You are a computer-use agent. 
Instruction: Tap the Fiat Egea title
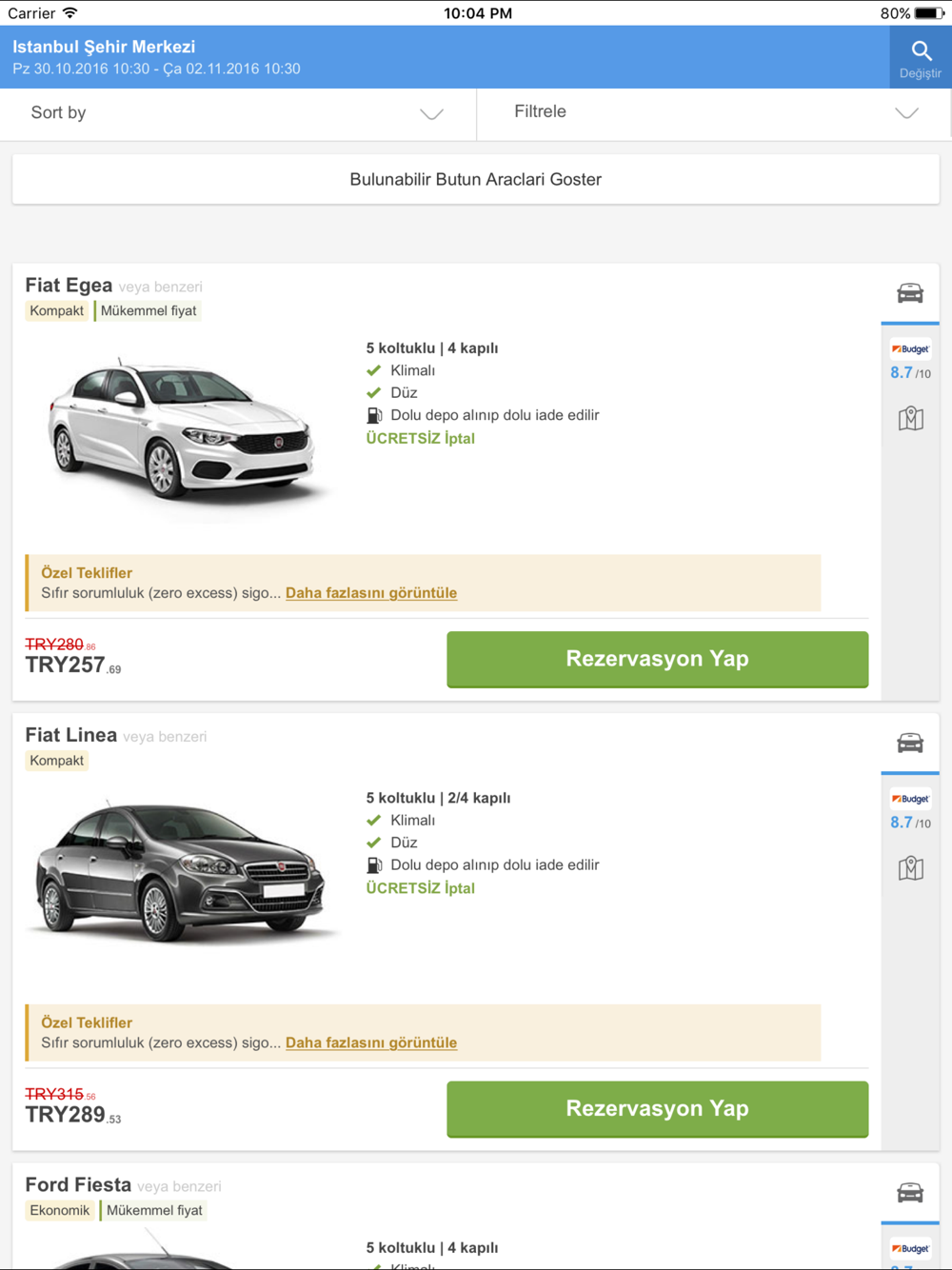(x=69, y=286)
